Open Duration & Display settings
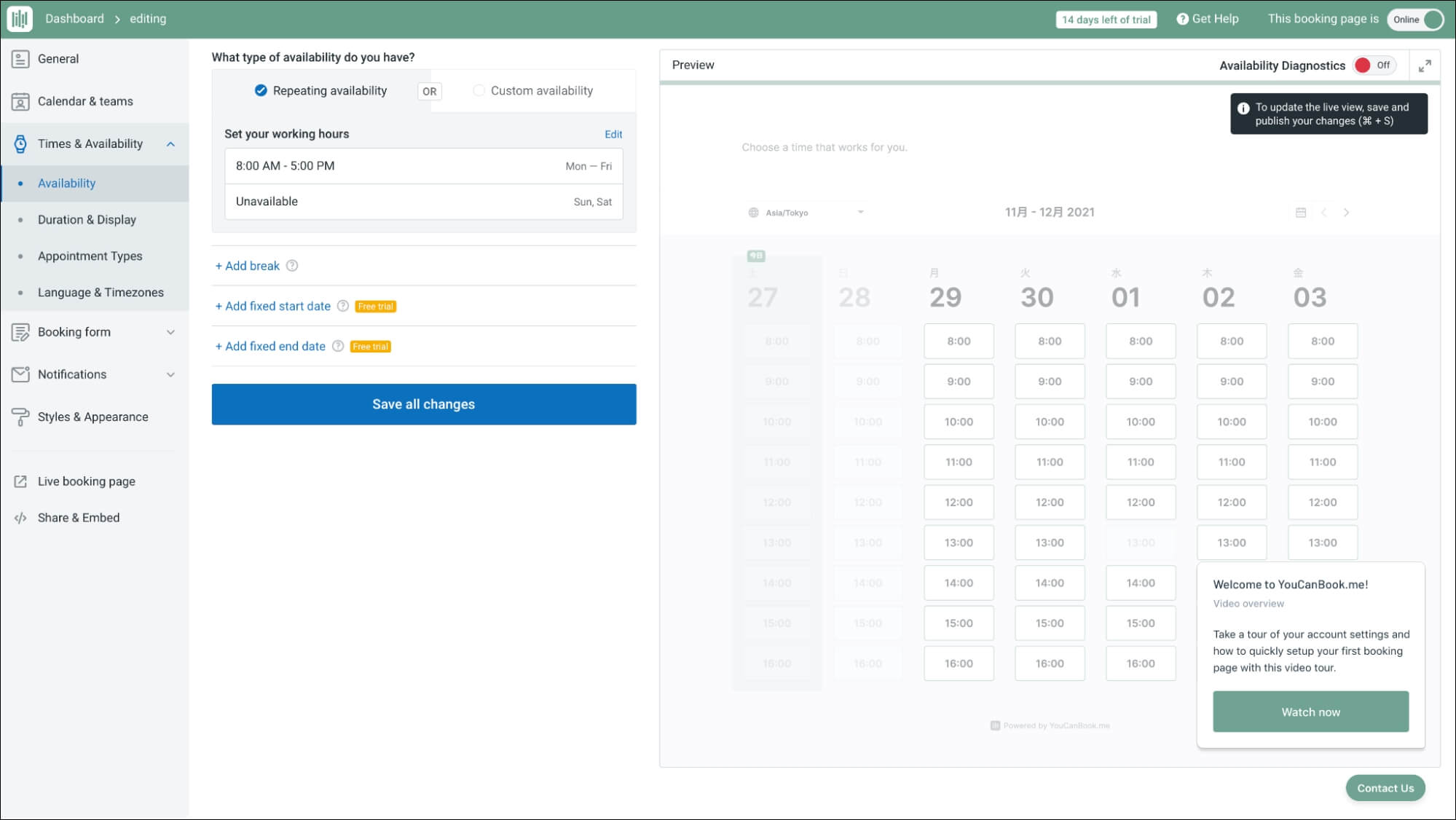The width and height of the screenshot is (1456, 820). pyautogui.click(x=87, y=220)
